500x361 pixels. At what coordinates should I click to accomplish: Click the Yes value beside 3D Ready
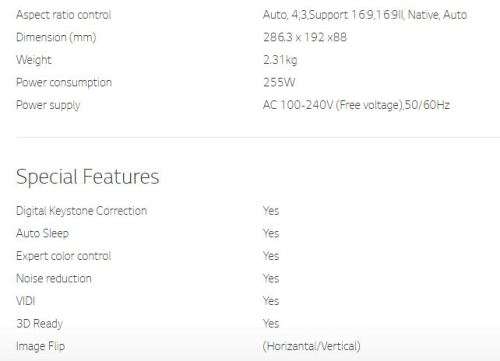pyautogui.click(x=271, y=323)
